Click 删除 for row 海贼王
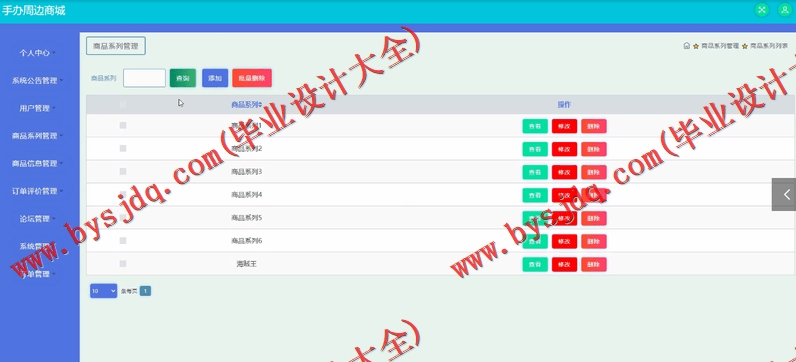796x362 pixels. click(x=594, y=265)
